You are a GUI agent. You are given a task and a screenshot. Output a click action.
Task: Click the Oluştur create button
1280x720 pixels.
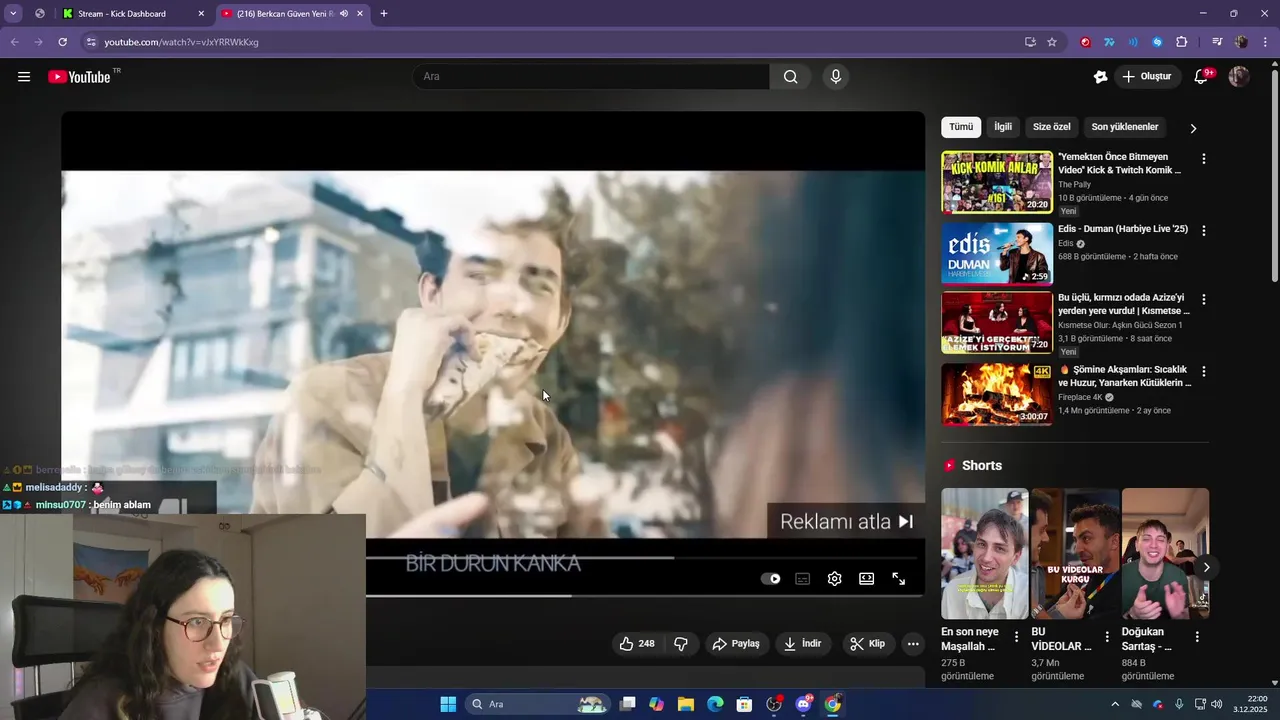(x=1146, y=77)
